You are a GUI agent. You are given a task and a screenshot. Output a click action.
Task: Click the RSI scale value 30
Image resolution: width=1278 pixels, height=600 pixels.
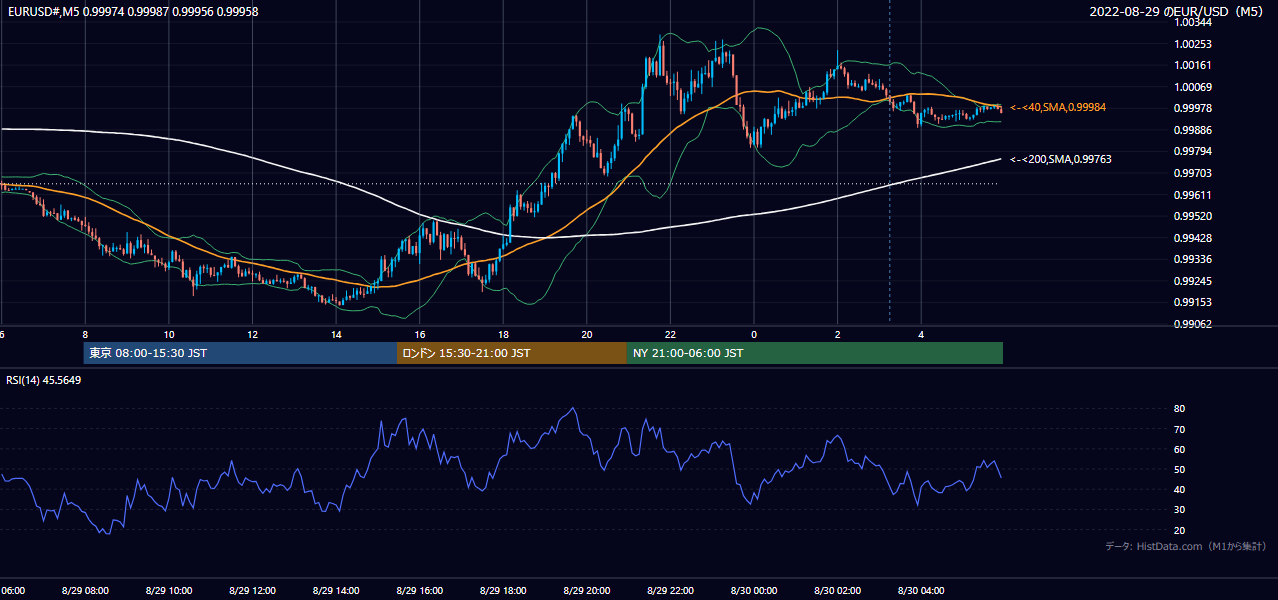point(1180,510)
